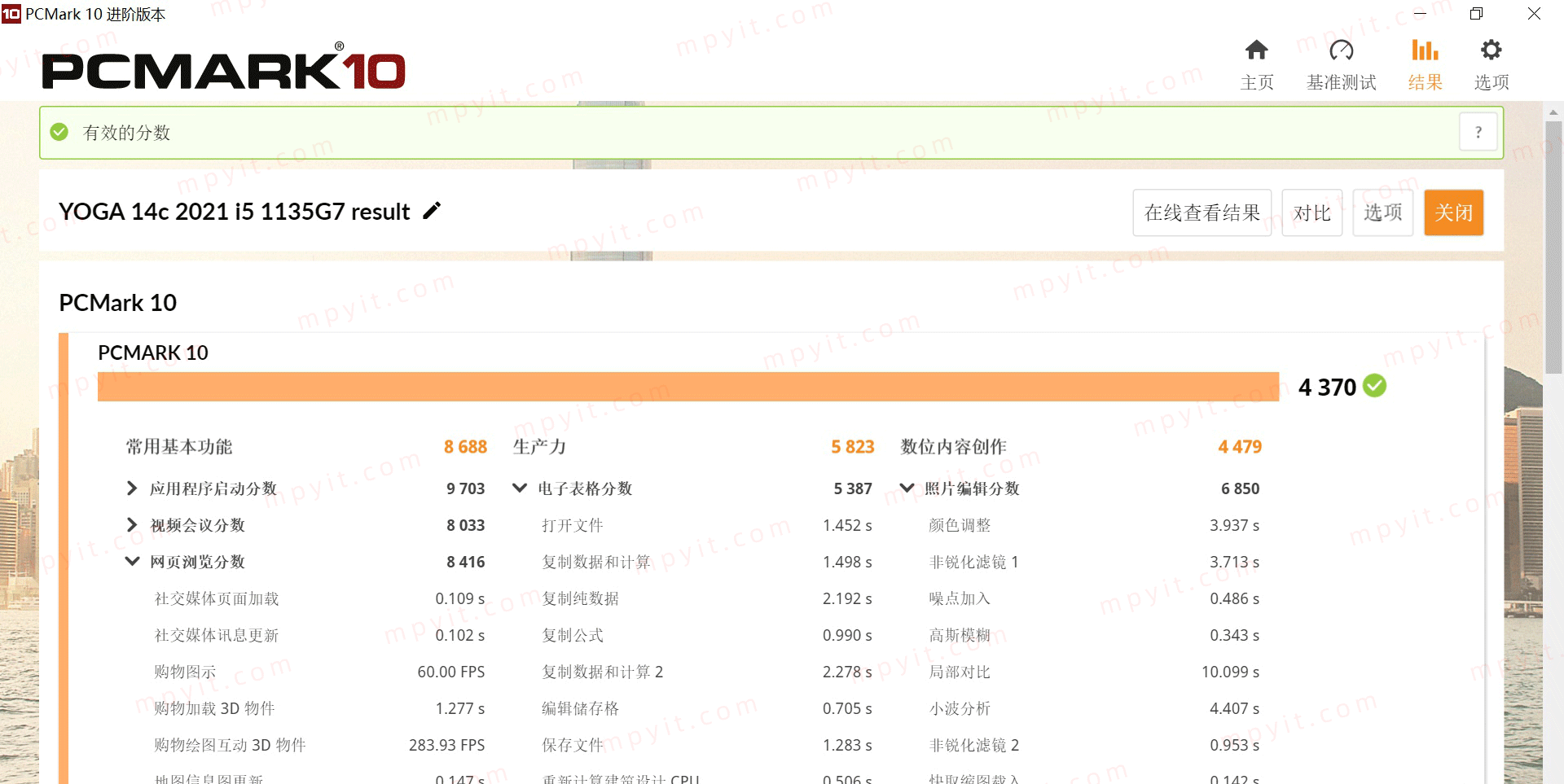This screenshot has width=1564, height=784.
Task: Click the 非锐化滤镜 1 row
Action: pos(1094,562)
